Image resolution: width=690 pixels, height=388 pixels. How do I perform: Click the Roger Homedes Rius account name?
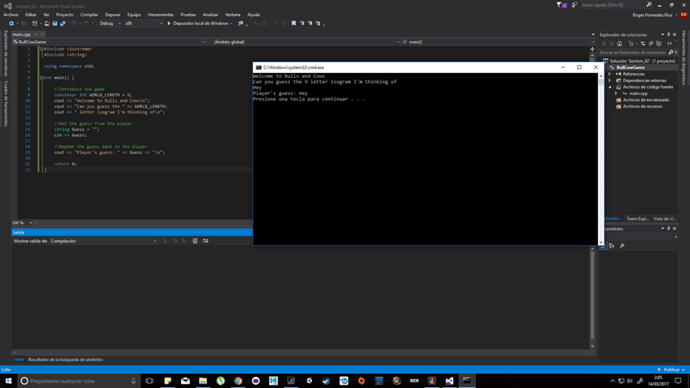tap(652, 15)
